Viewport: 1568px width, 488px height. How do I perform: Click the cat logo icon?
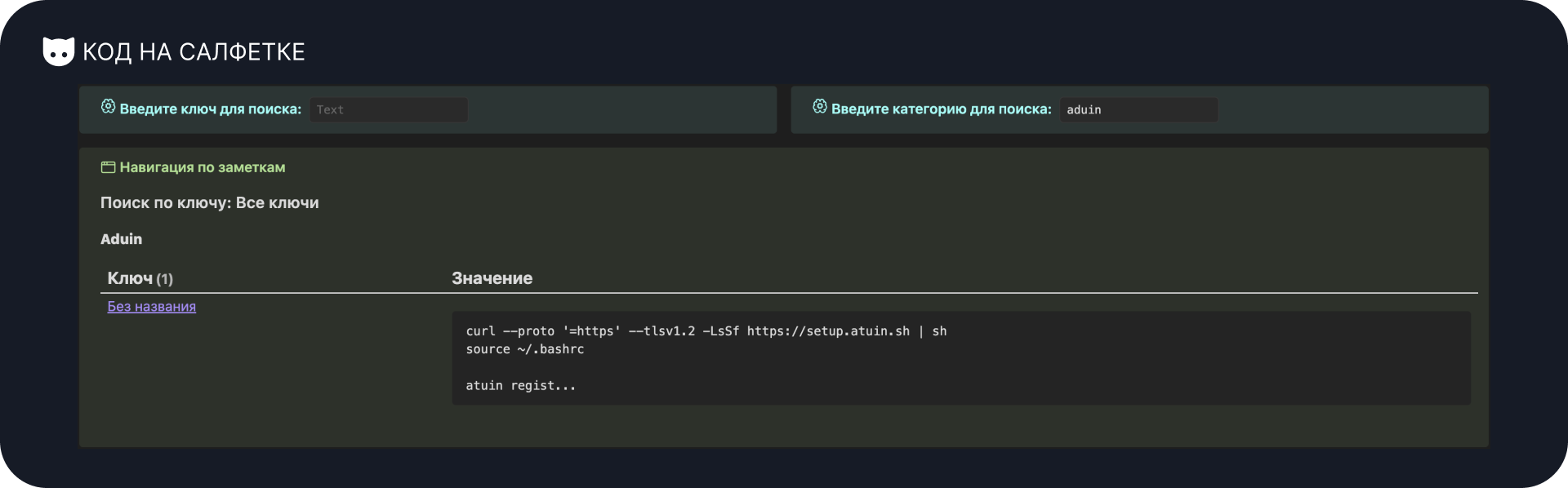(58, 51)
